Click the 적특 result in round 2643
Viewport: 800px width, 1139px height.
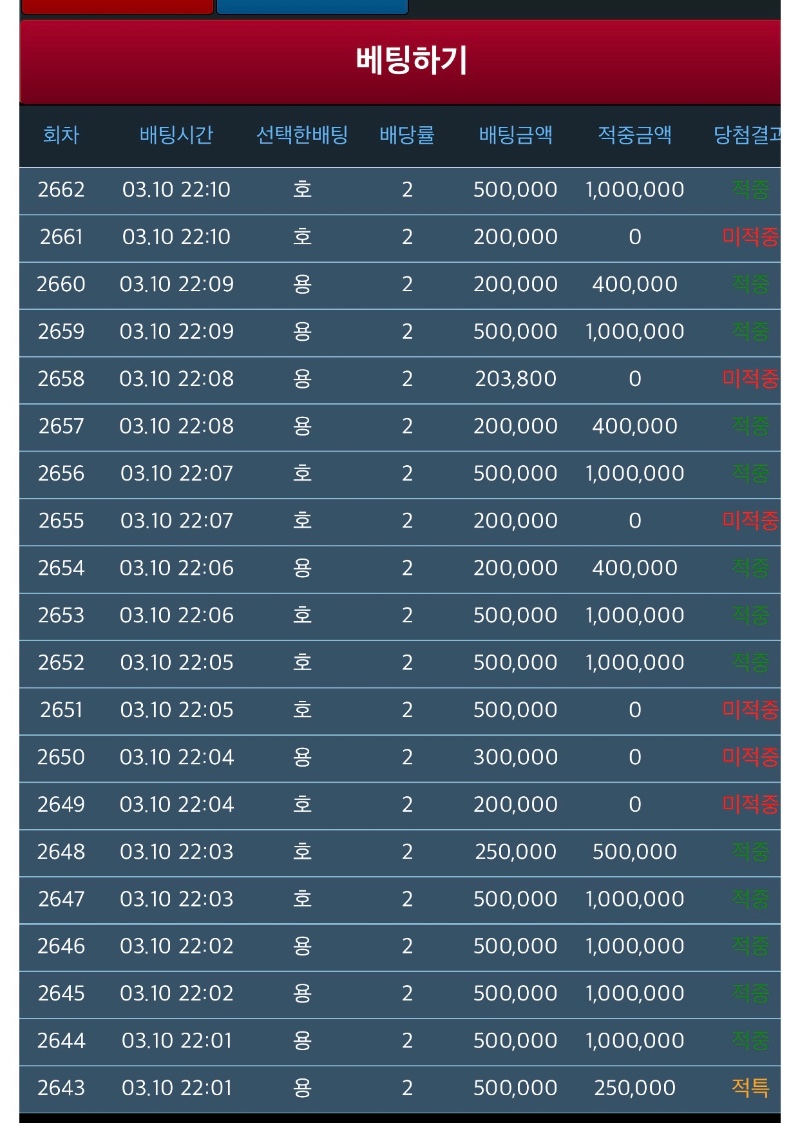pos(750,1088)
